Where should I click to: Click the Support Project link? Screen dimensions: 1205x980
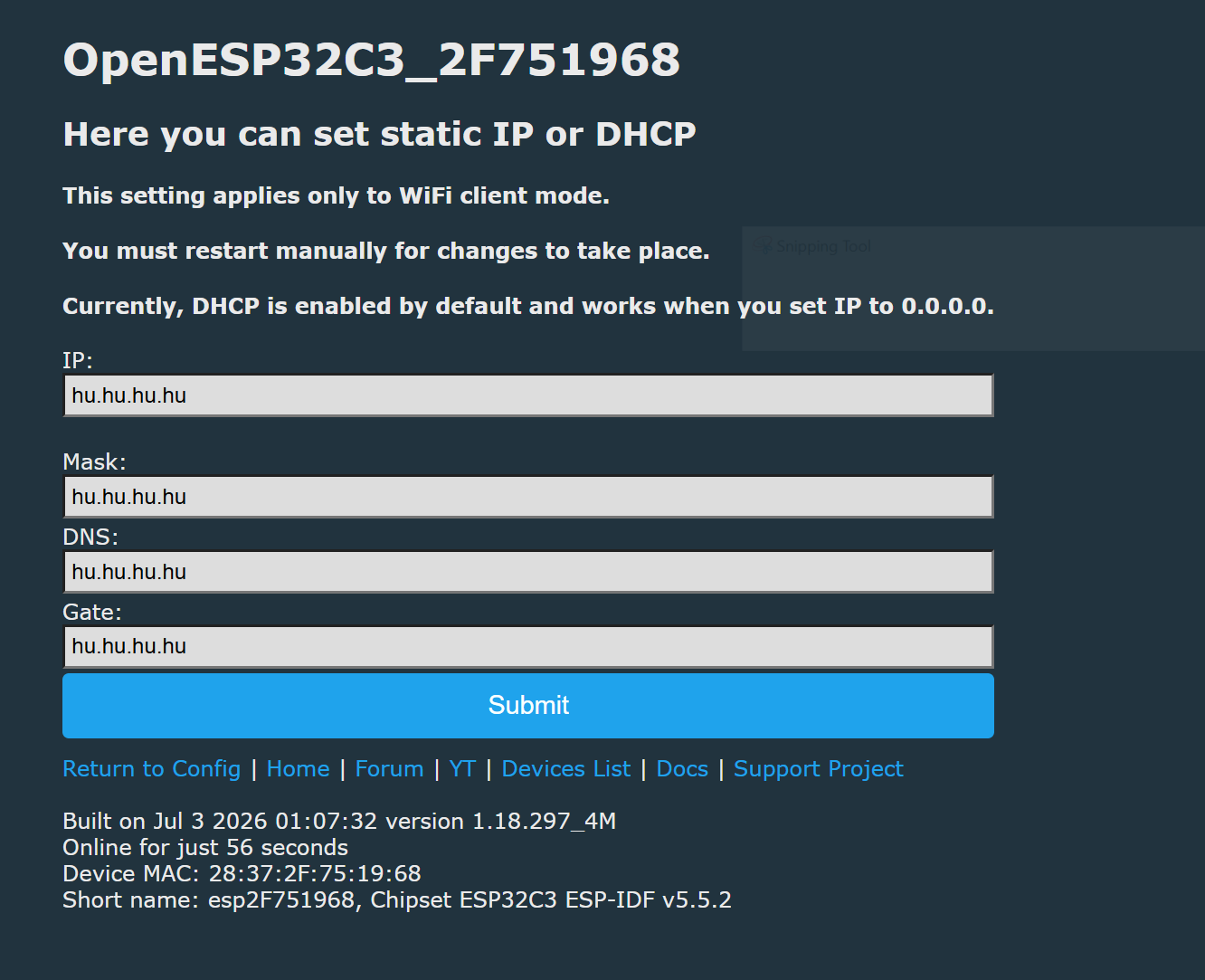click(819, 769)
